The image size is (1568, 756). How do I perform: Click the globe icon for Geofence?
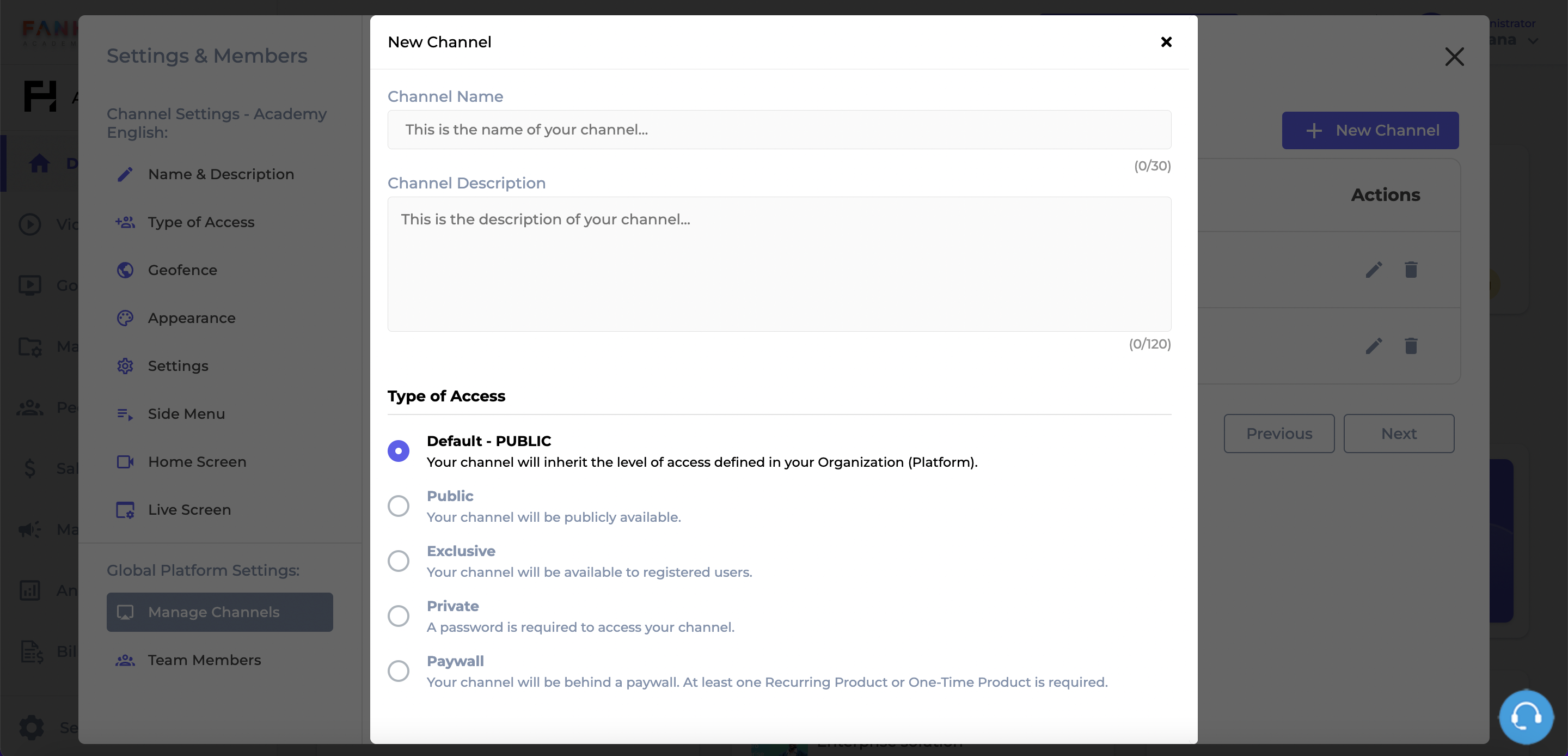pos(125,271)
